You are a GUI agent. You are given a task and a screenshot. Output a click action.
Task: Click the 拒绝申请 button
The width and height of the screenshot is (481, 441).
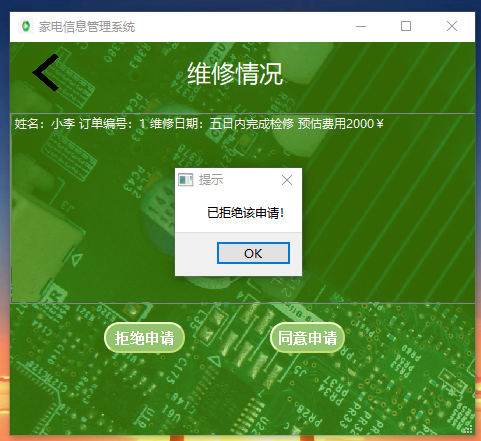[144, 338]
